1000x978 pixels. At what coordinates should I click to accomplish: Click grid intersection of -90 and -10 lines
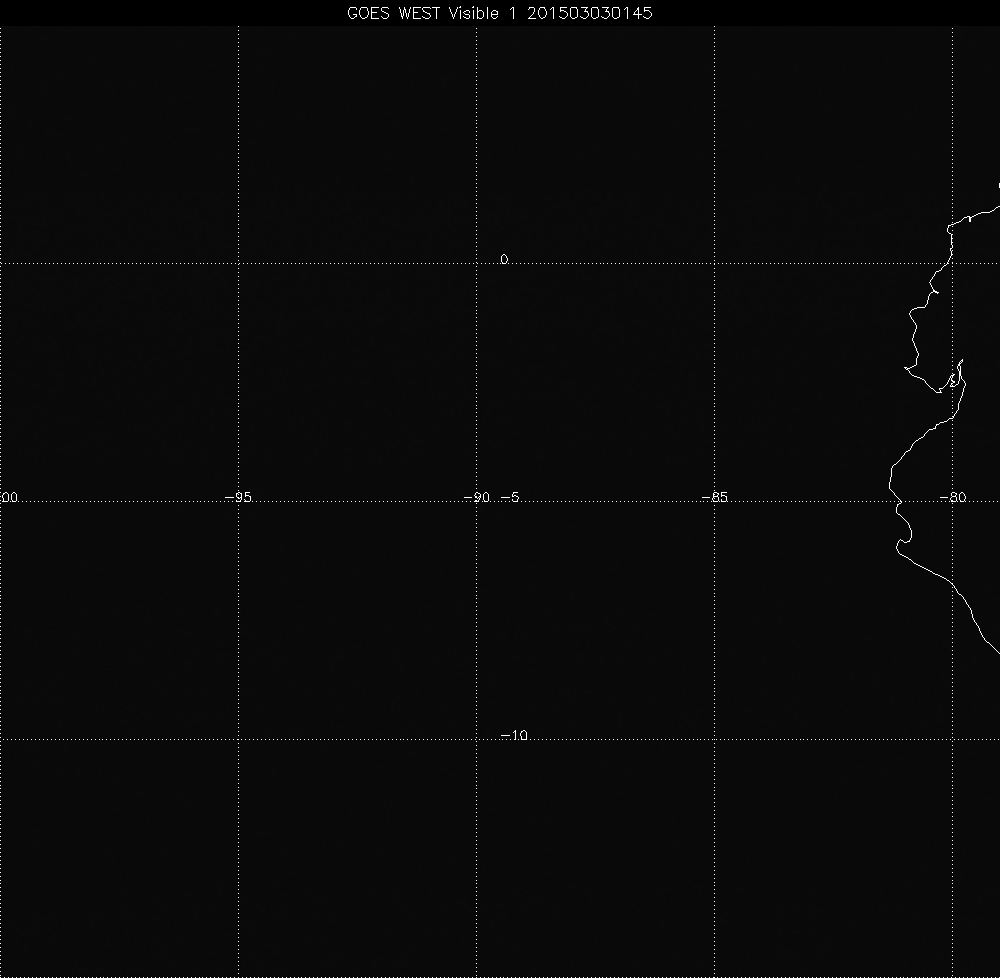pos(477,740)
